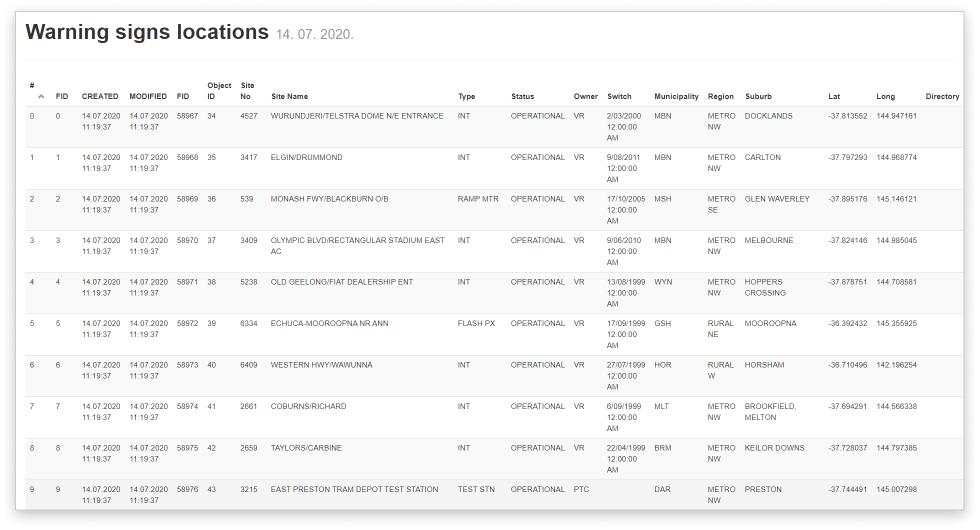980x530 pixels.
Task: Click municipality cell BRM
Action: click(x=663, y=448)
